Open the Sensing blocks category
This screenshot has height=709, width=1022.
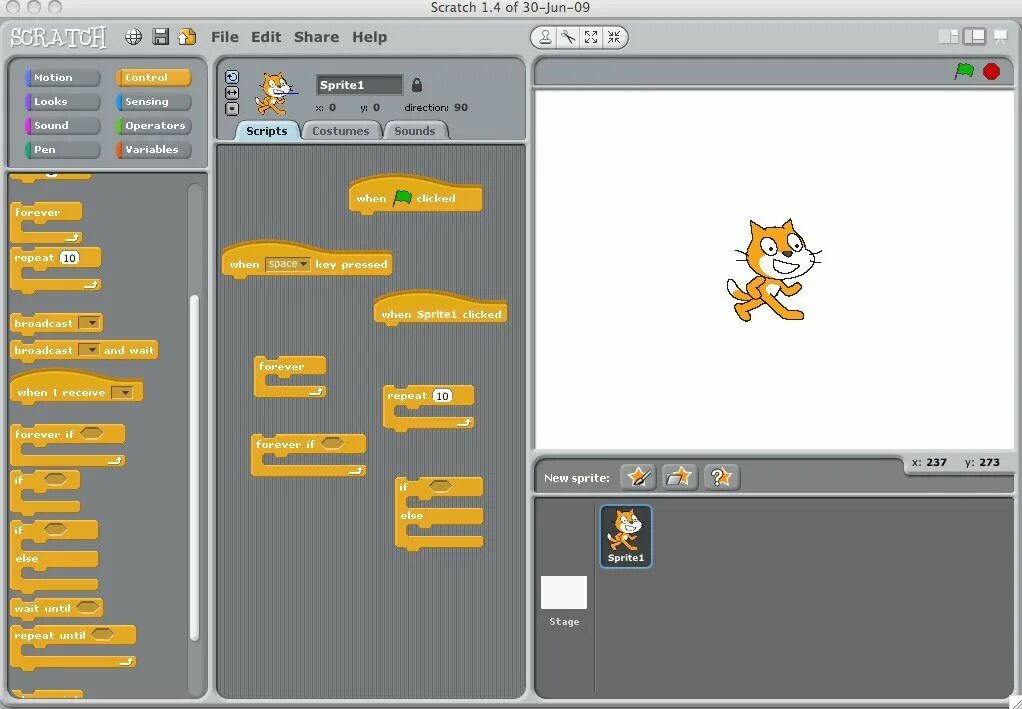(154, 102)
